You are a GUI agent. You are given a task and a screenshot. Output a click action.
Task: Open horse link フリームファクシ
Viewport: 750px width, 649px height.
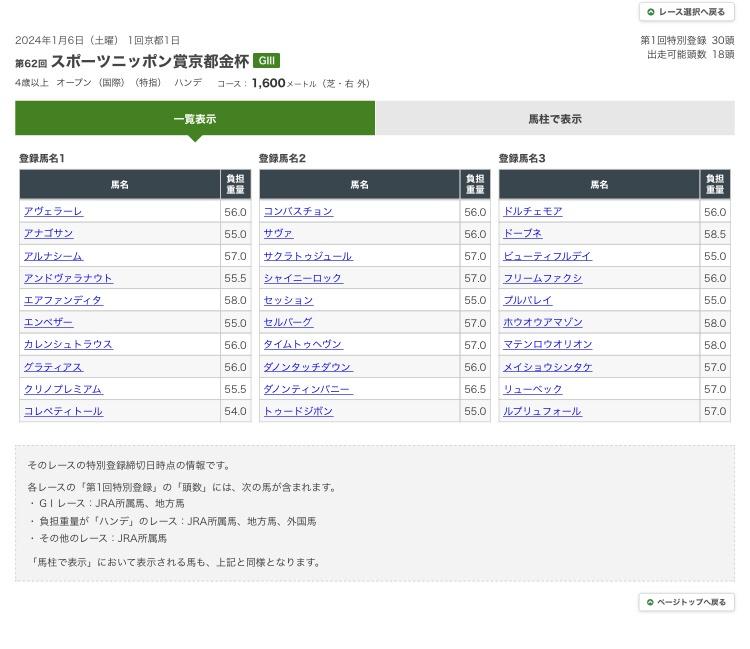tap(543, 278)
